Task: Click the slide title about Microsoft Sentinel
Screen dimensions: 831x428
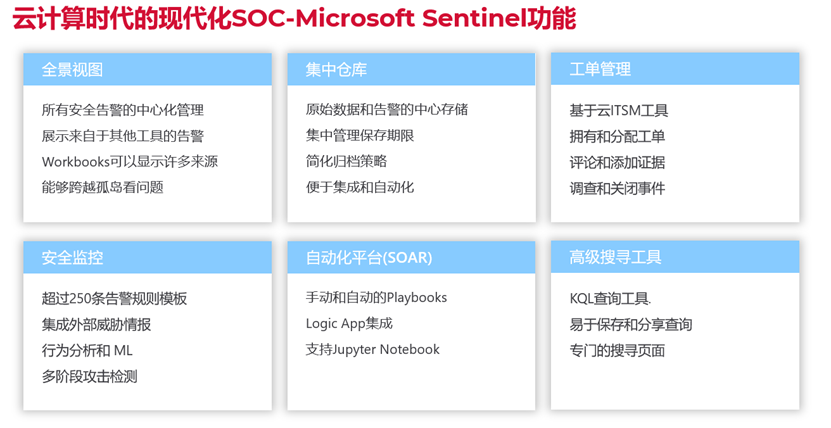Action: [294, 19]
